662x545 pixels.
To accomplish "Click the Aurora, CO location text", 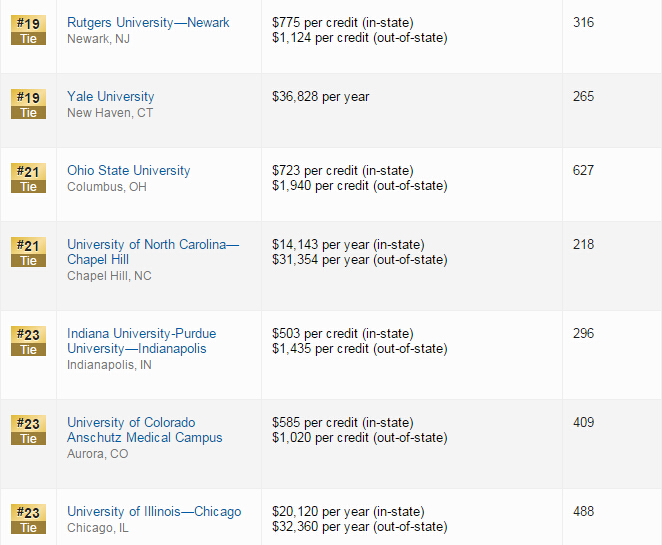I will (98, 454).
